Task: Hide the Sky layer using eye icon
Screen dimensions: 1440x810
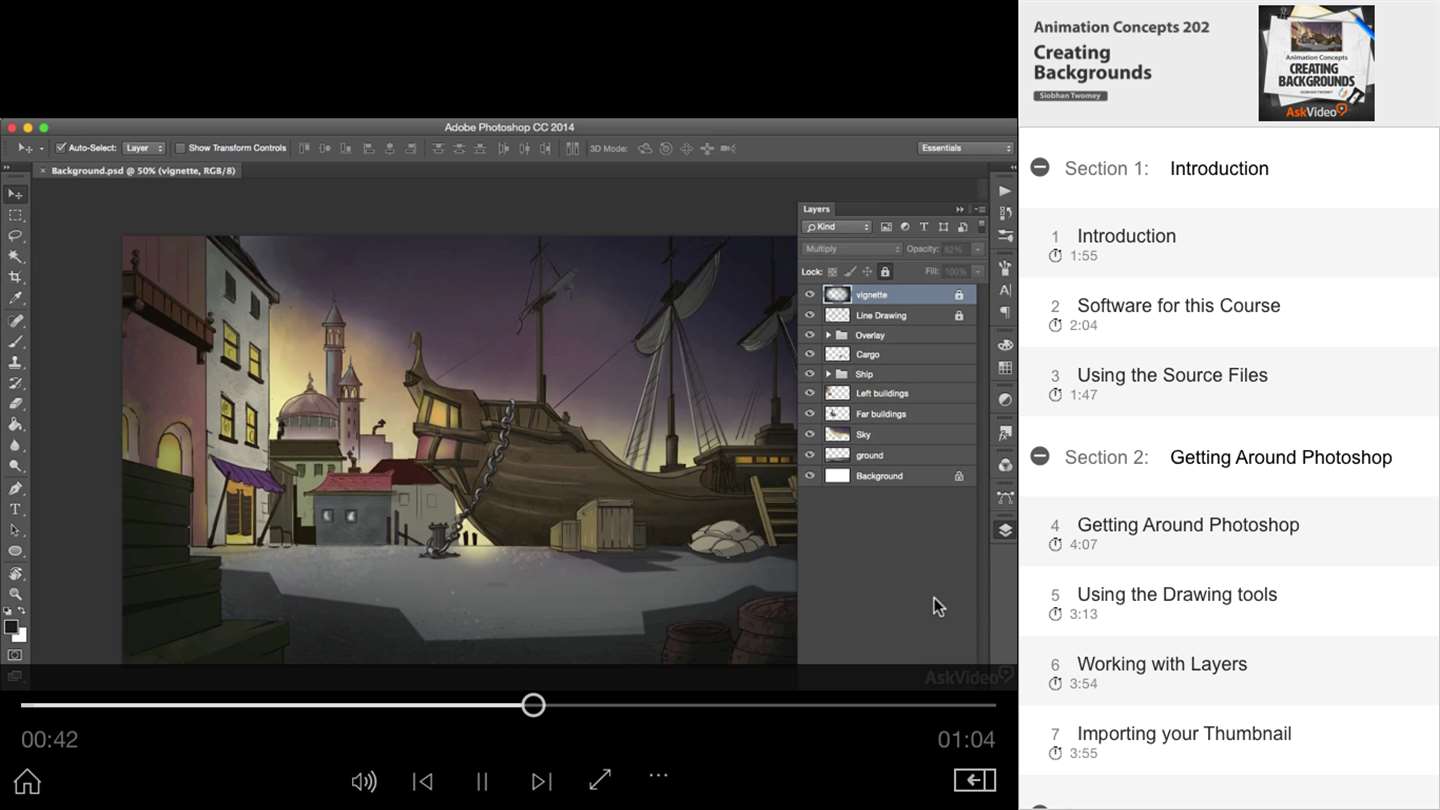Action: (x=810, y=435)
